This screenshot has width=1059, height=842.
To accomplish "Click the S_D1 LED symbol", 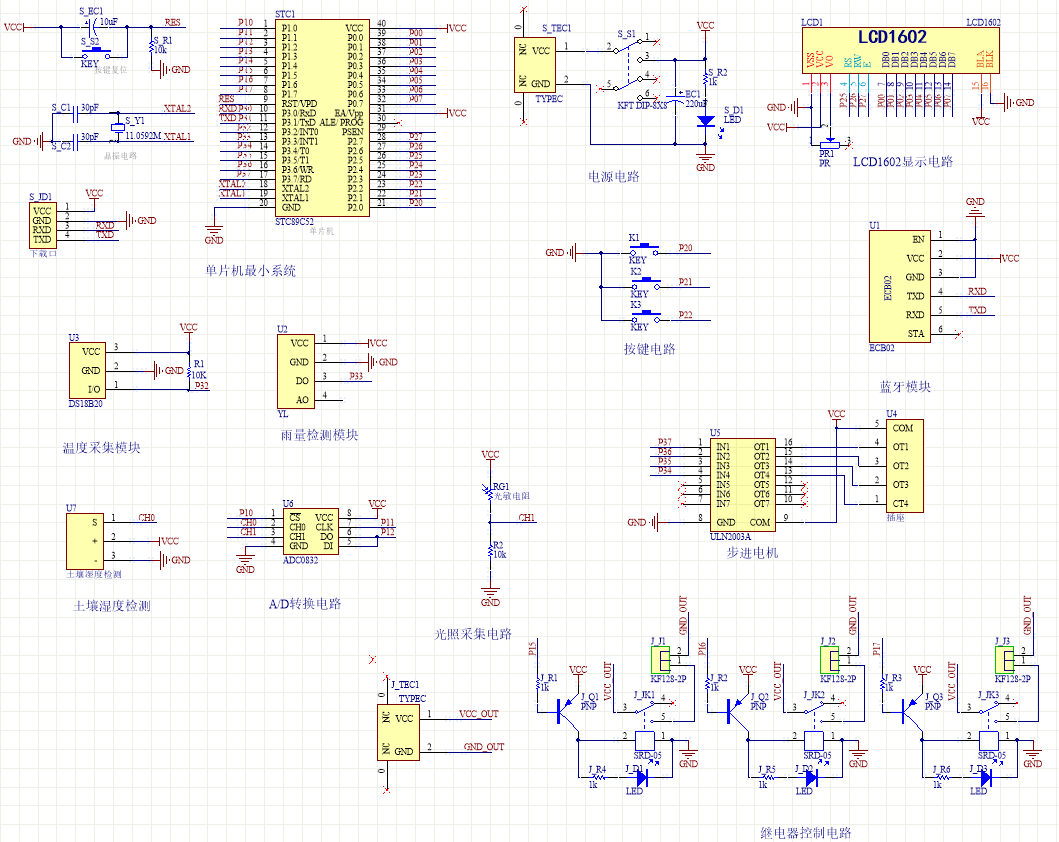I will (x=706, y=122).
